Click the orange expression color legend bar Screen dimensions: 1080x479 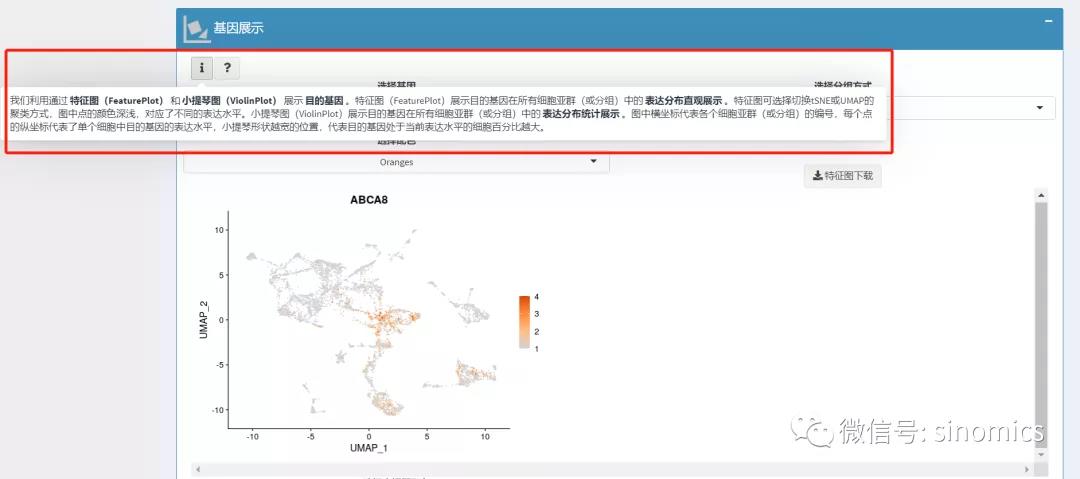(x=523, y=321)
